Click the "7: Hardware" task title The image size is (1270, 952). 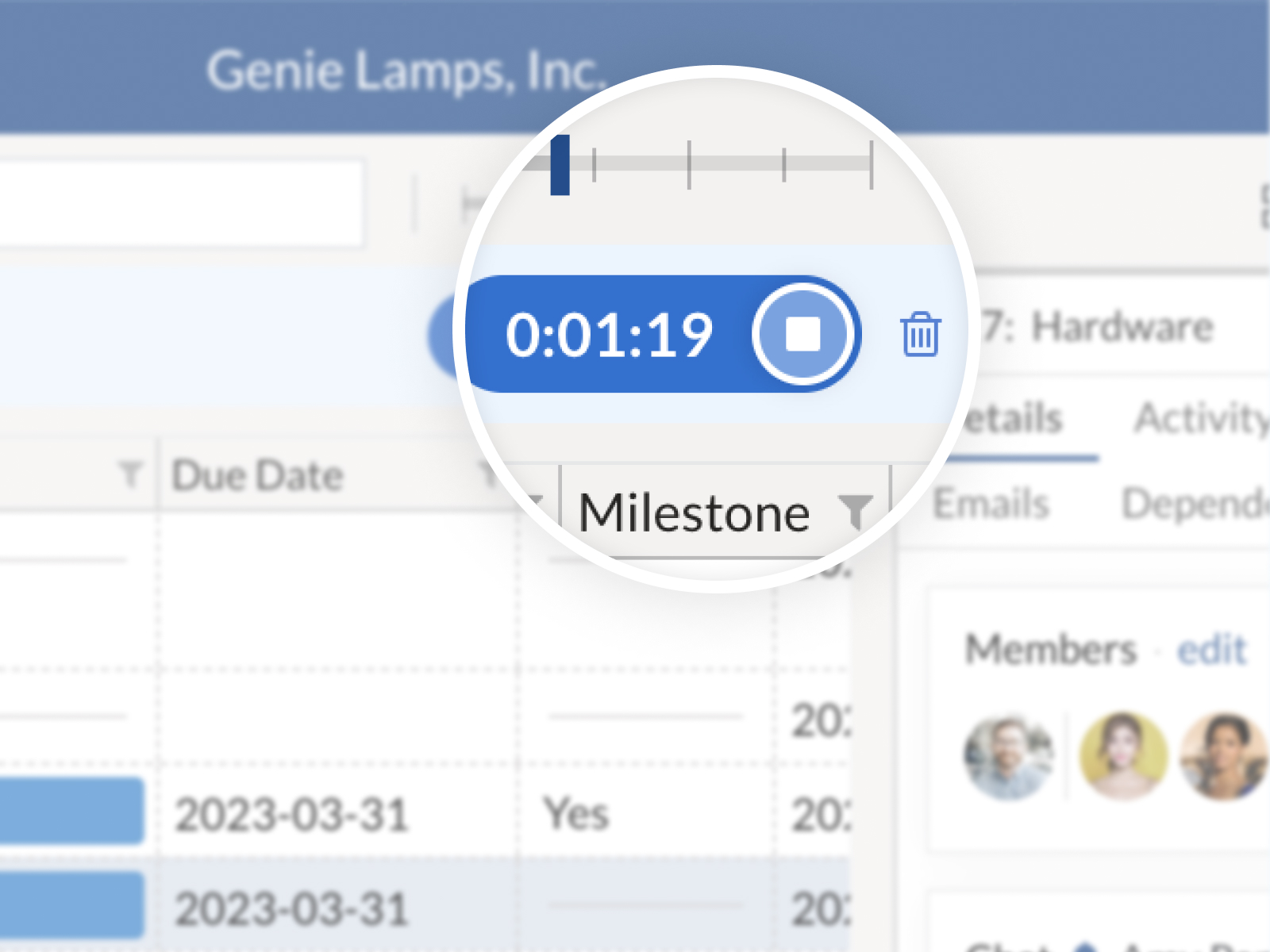(x=1099, y=327)
